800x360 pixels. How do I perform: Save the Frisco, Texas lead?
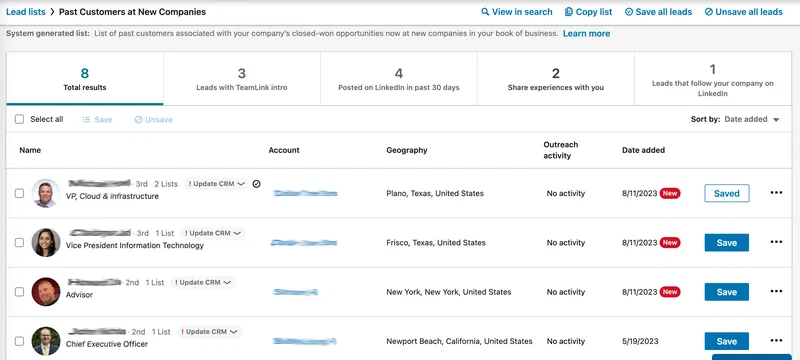[727, 243]
